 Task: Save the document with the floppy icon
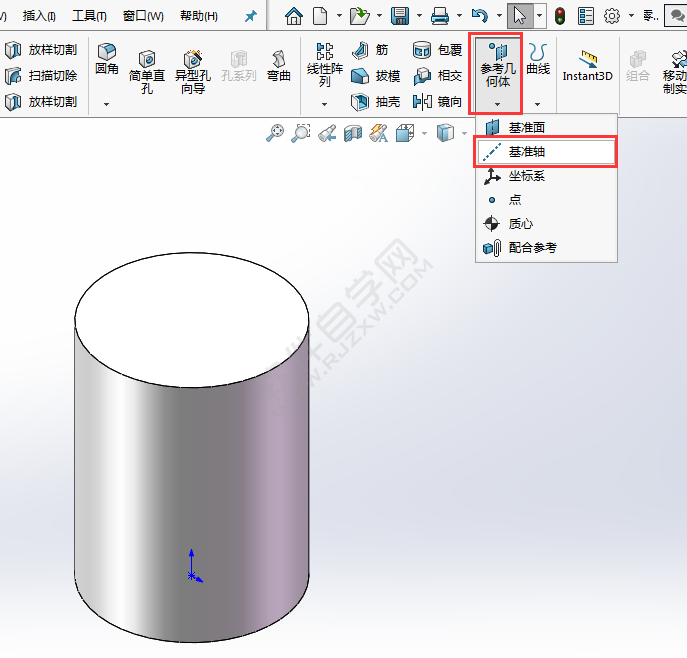click(x=400, y=16)
